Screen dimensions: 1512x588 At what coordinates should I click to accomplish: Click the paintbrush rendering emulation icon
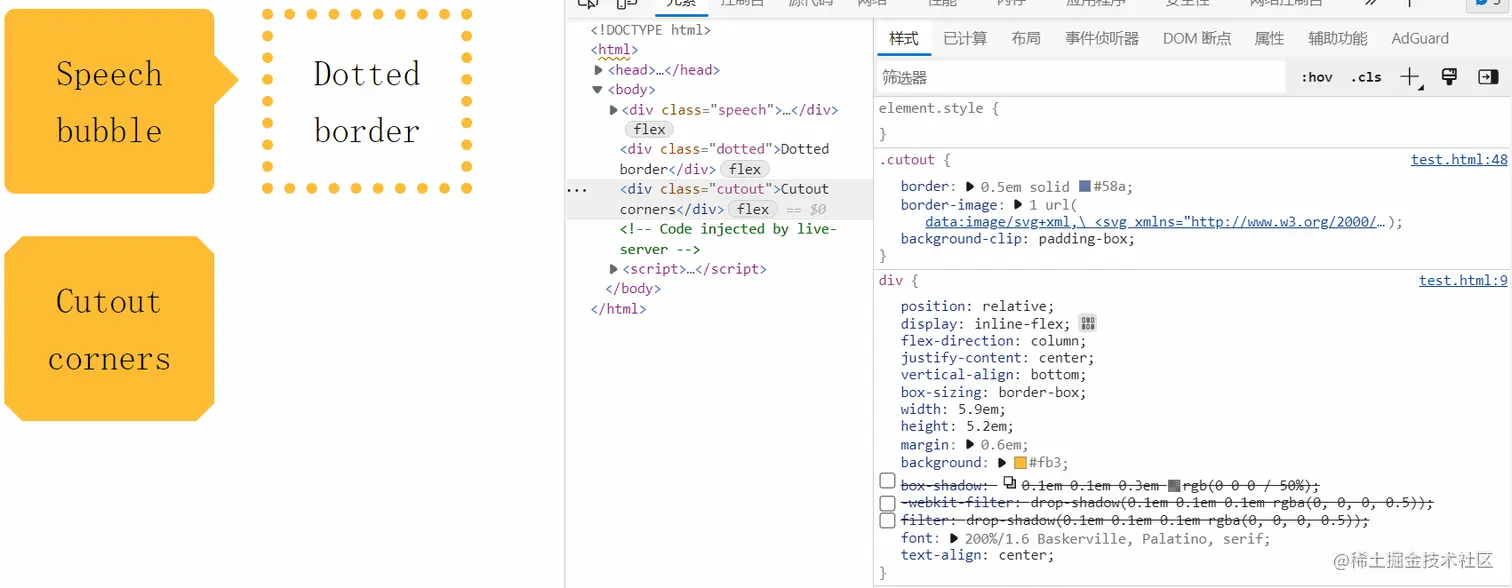pos(1448,77)
